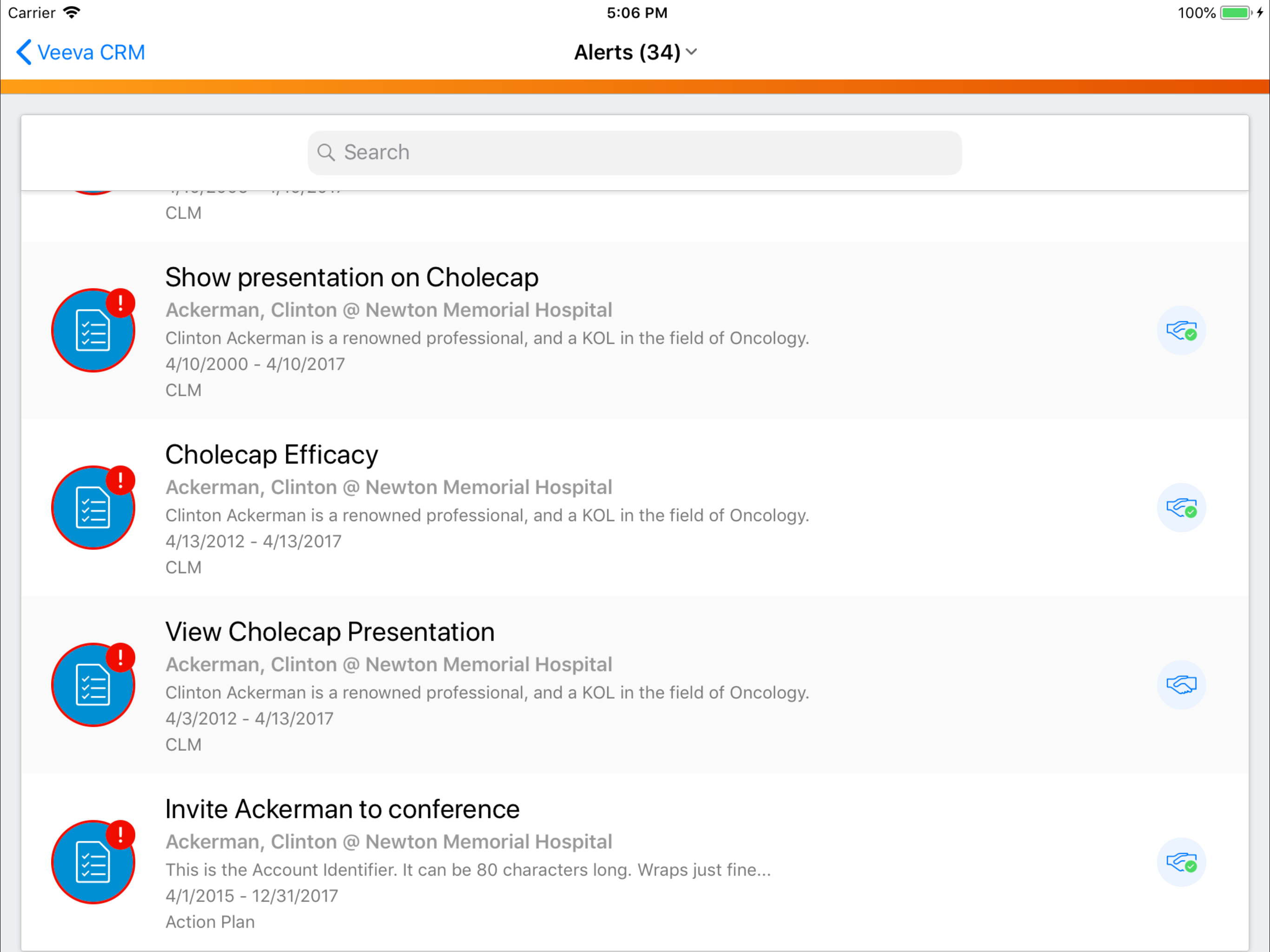Click checklist alert icon beside Invite Ackerman to conference
Screen dimensions: 1270x952
pyautogui.click(x=93, y=862)
